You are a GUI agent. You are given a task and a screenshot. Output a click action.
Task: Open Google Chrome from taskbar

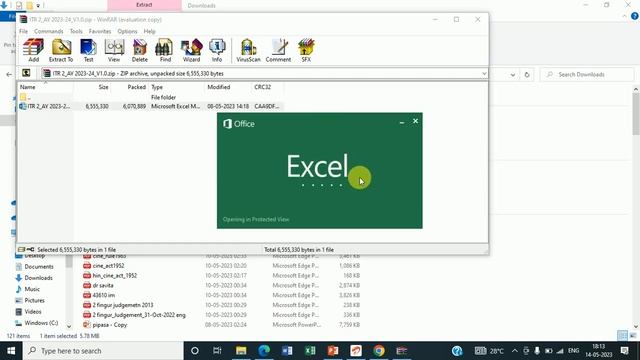pos(379,351)
